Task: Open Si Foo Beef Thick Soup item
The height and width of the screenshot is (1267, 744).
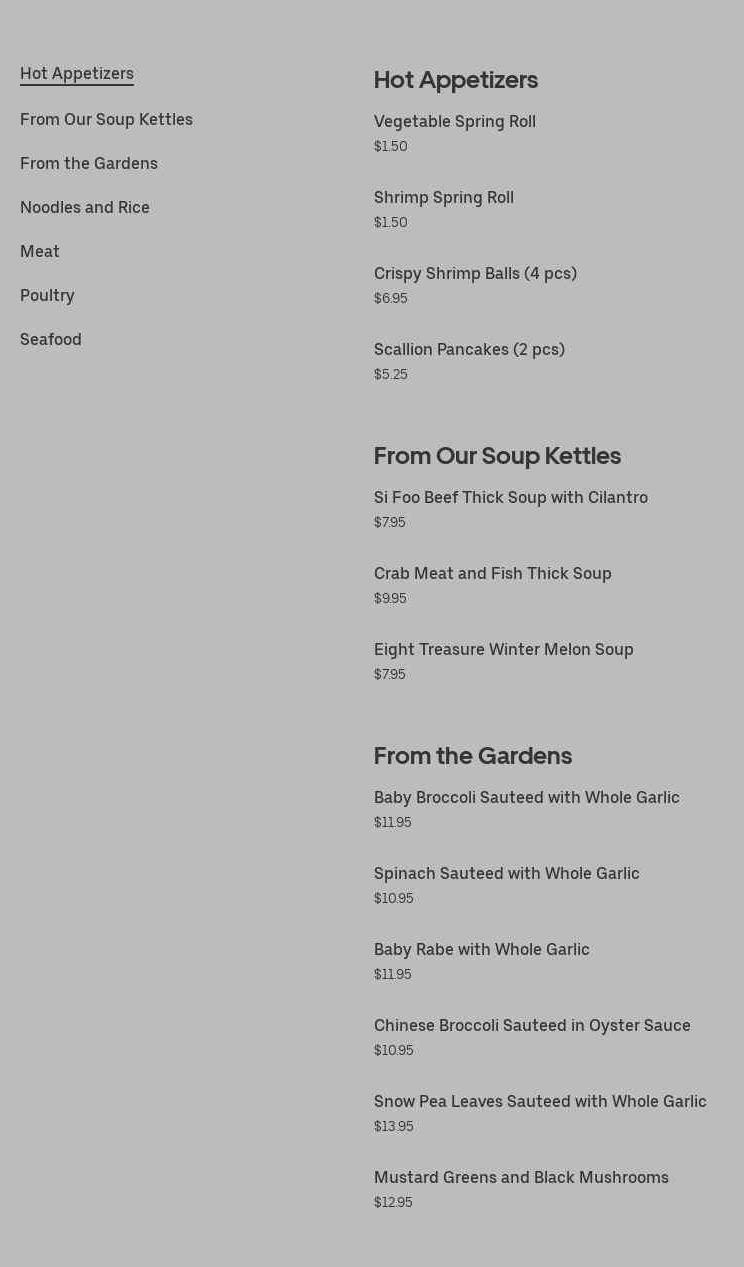Action: pos(511,497)
